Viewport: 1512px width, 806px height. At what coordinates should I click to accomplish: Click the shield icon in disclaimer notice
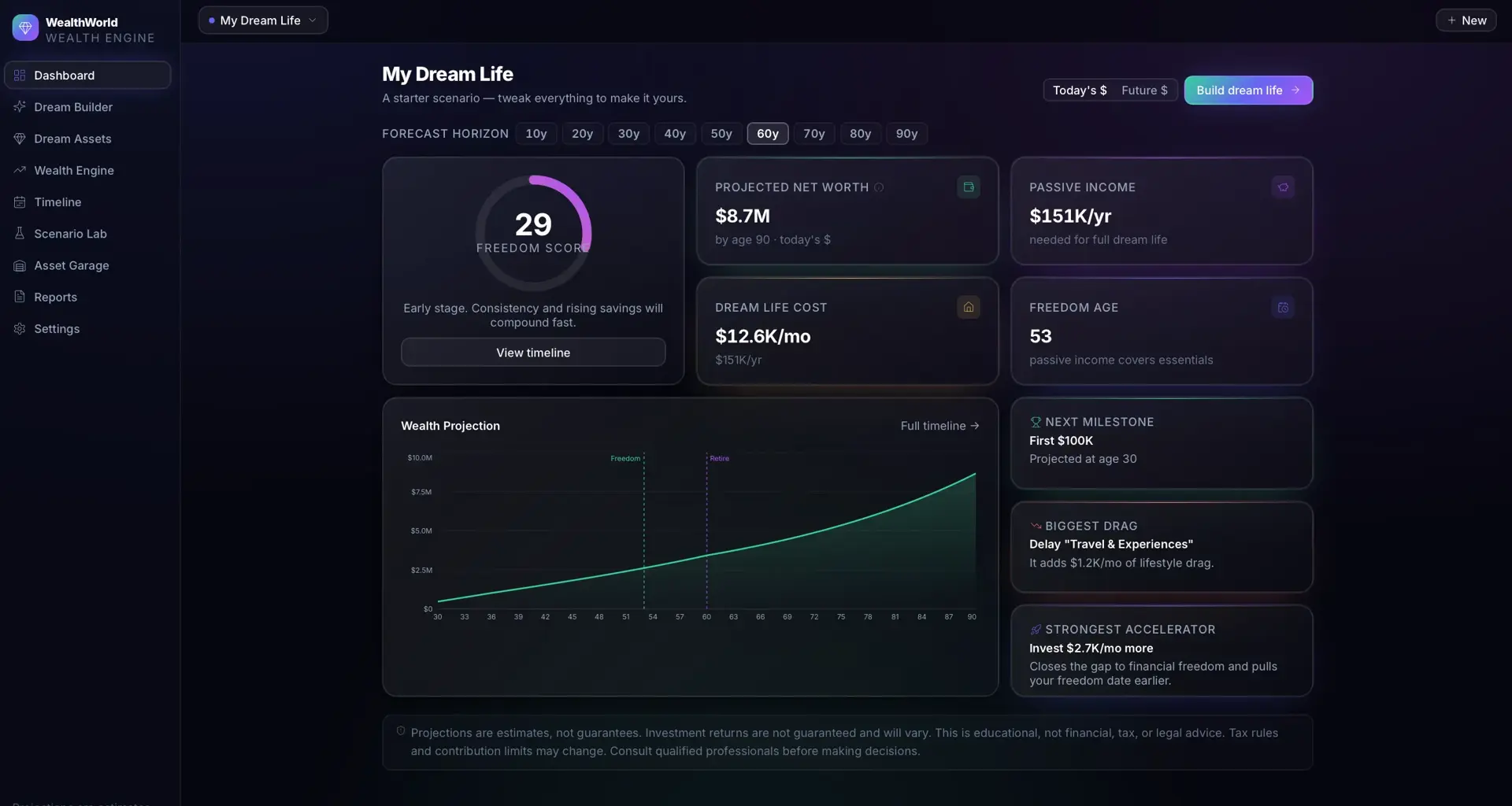tap(401, 731)
